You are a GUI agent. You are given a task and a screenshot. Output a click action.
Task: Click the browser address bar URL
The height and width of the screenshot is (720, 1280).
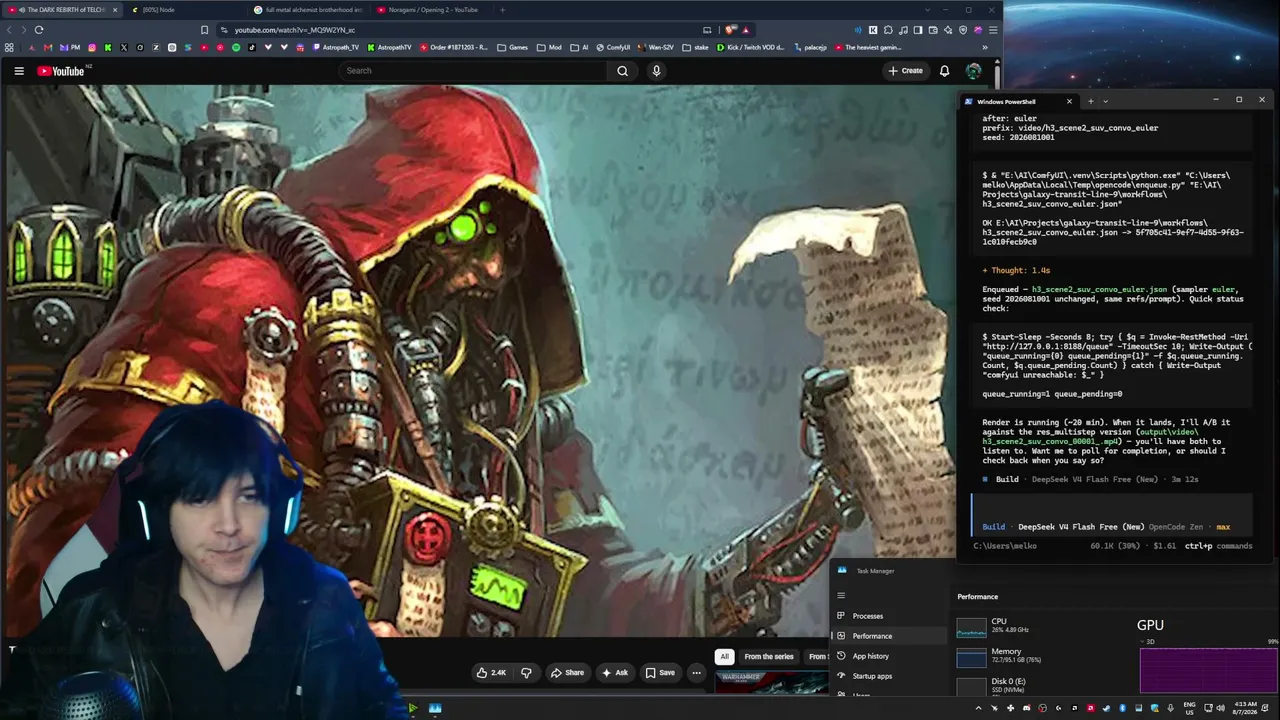(295, 30)
